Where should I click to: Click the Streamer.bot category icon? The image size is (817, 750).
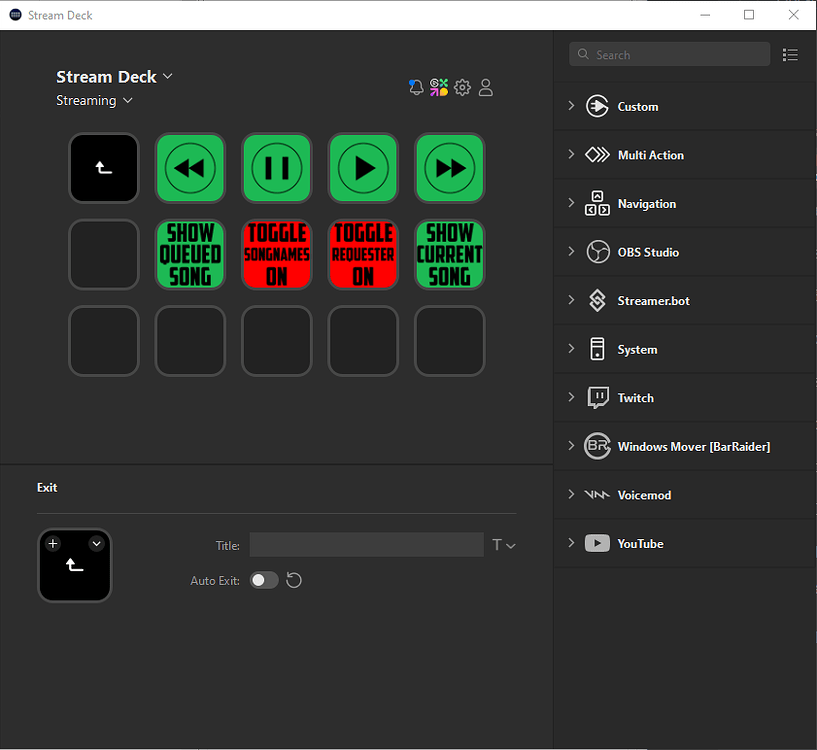(597, 301)
